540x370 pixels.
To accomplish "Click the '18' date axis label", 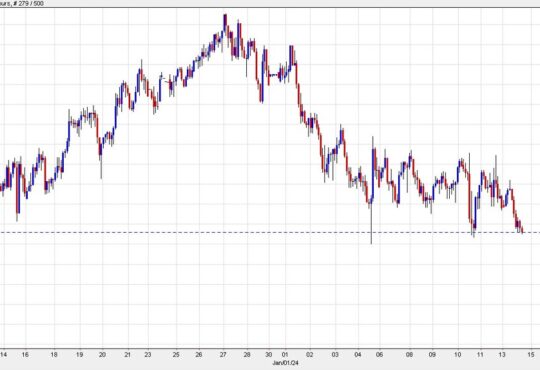I will coord(54,354).
